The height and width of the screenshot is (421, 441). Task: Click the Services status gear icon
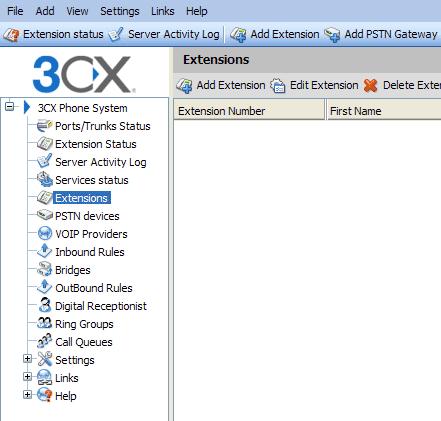tap(44, 180)
